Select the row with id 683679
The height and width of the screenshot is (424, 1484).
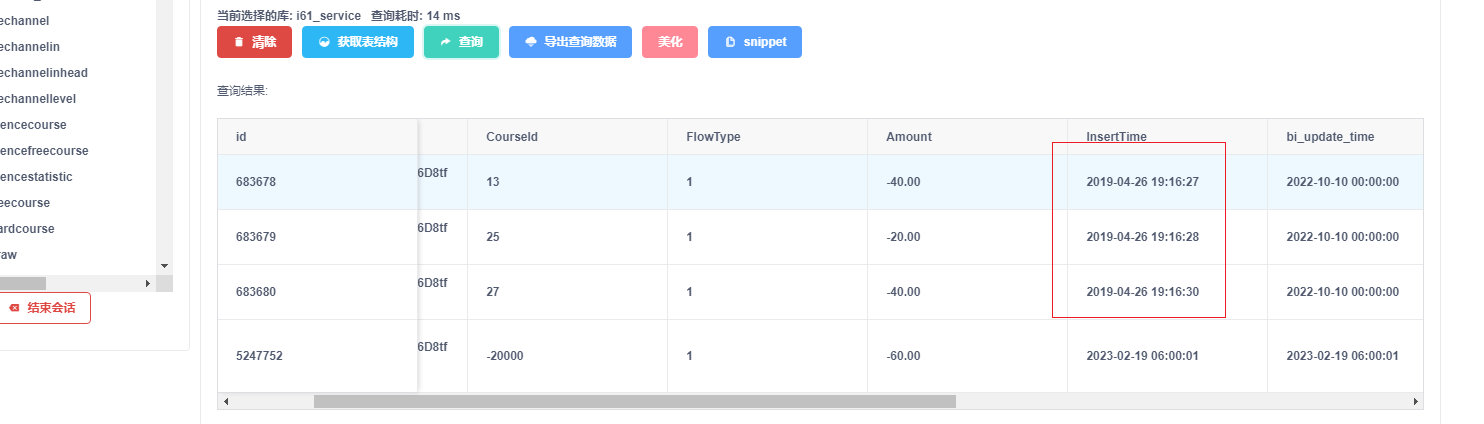820,237
